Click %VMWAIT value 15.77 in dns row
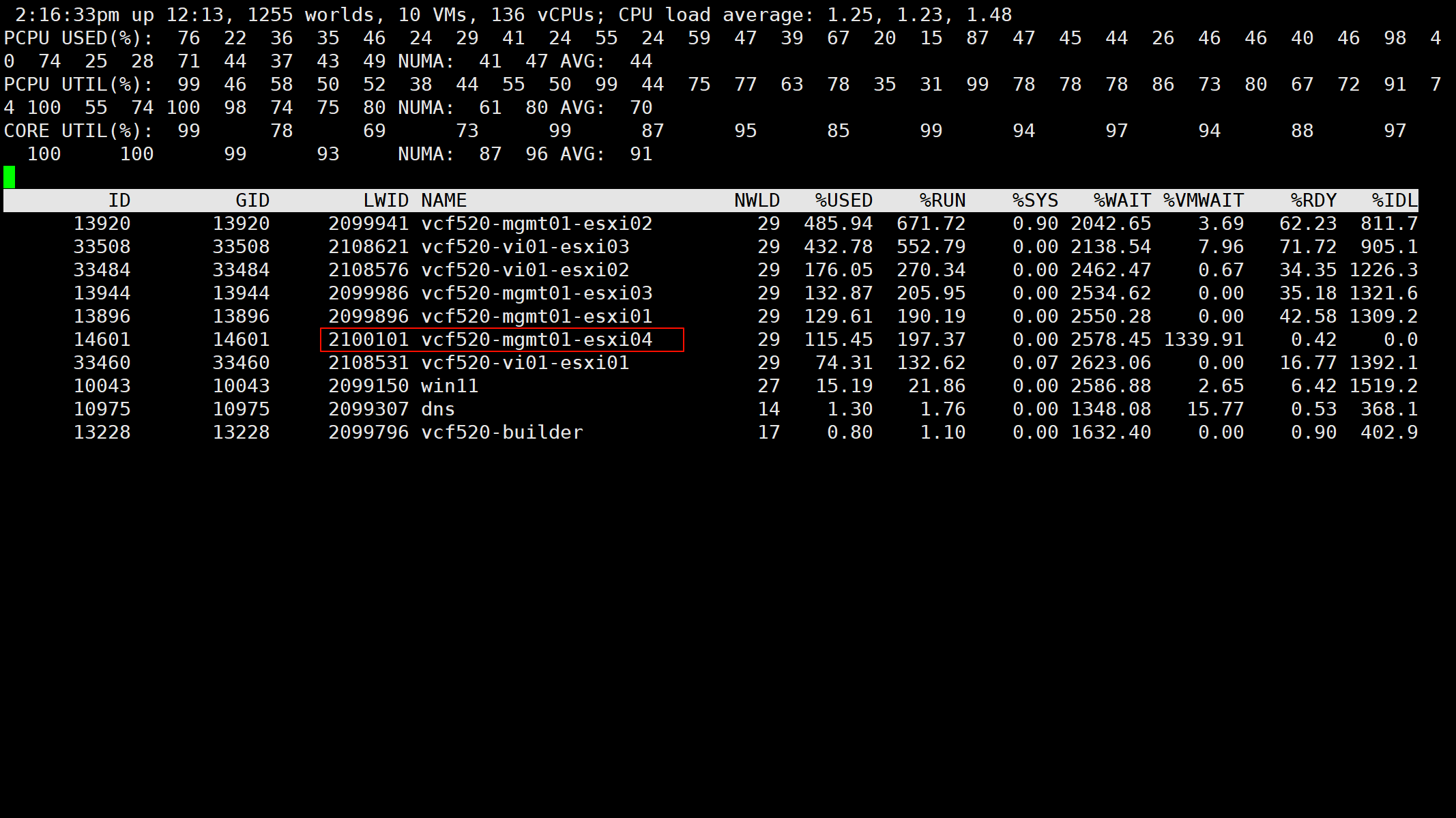 (1215, 409)
